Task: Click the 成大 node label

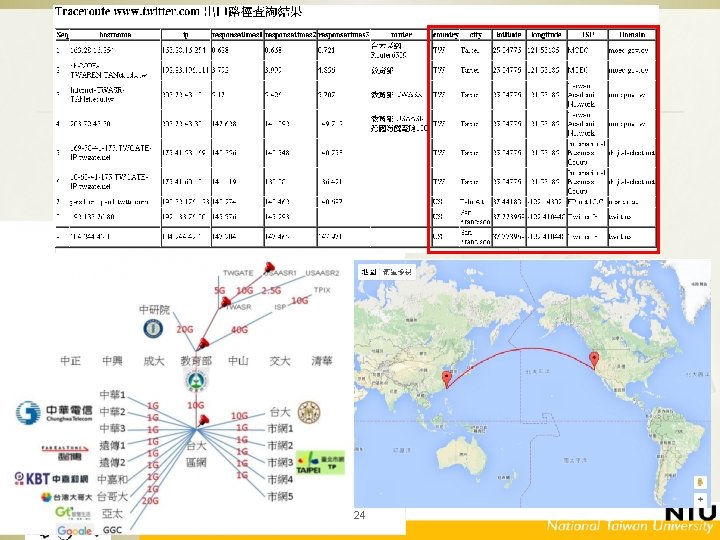Action: point(154,361)
